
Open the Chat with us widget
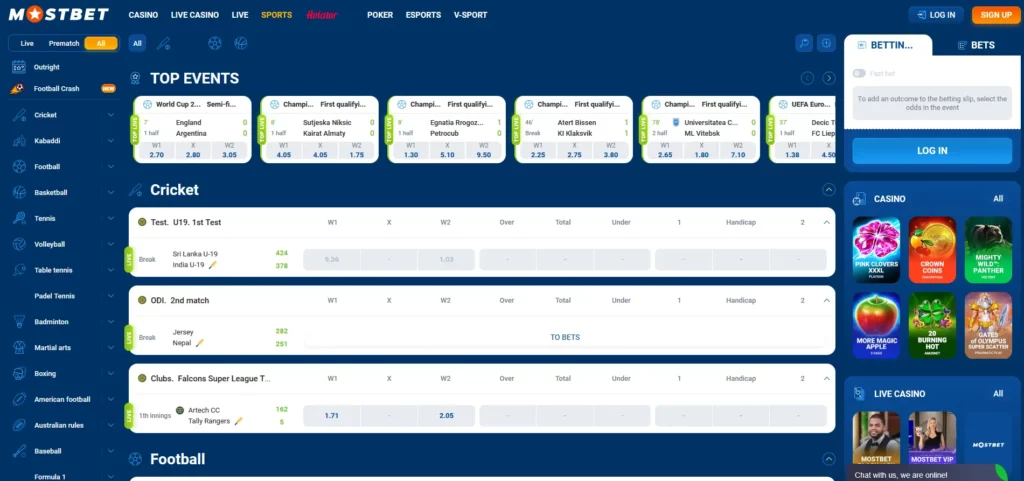coord(927,473)
